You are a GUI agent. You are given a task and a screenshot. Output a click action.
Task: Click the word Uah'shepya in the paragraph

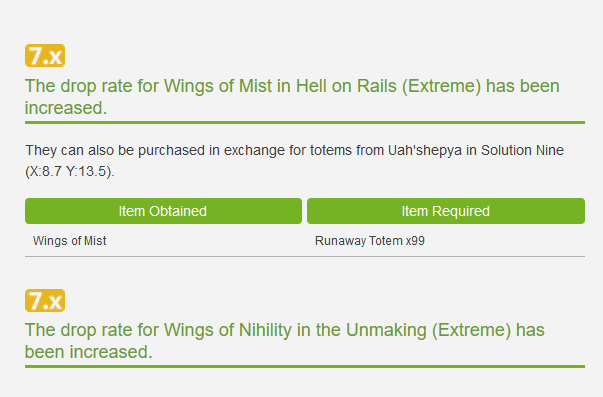[425, 150]
